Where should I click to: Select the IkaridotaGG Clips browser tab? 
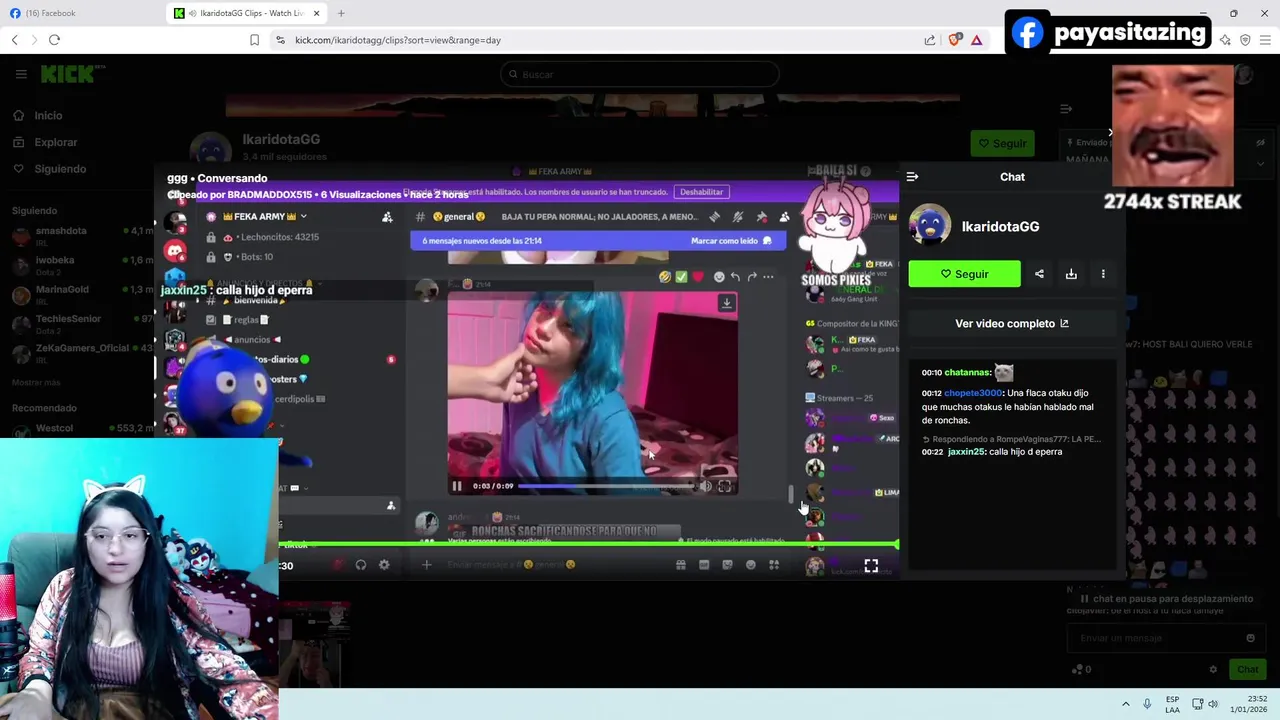[245, 13]
